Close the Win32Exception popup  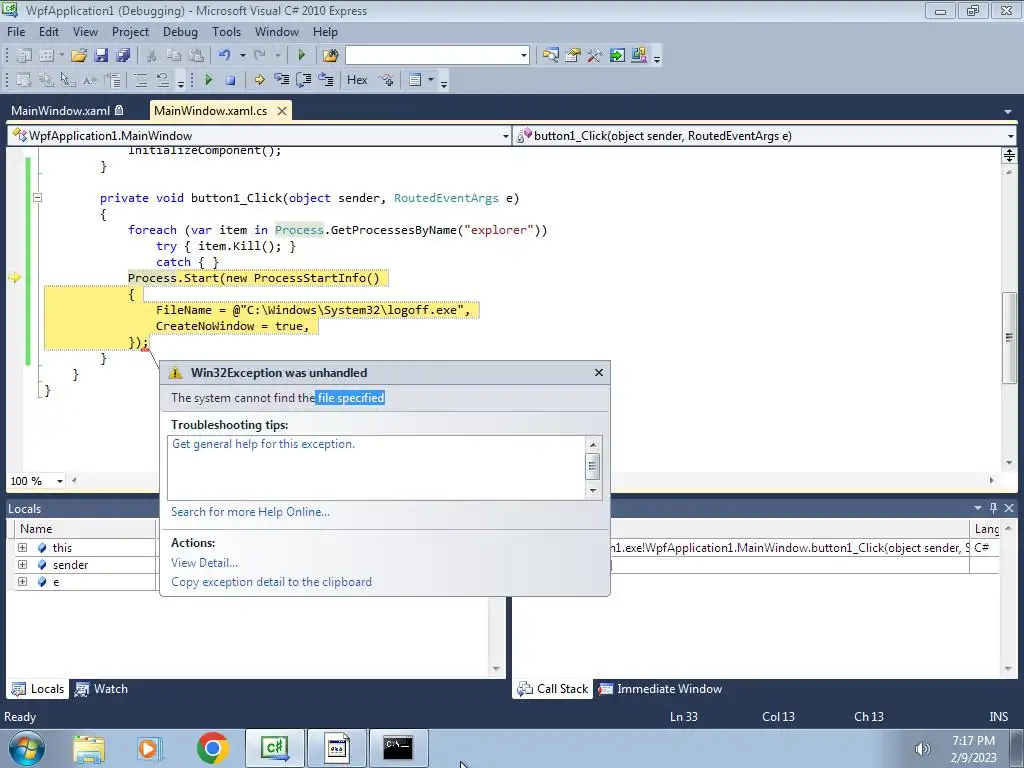tap(599, 372)
